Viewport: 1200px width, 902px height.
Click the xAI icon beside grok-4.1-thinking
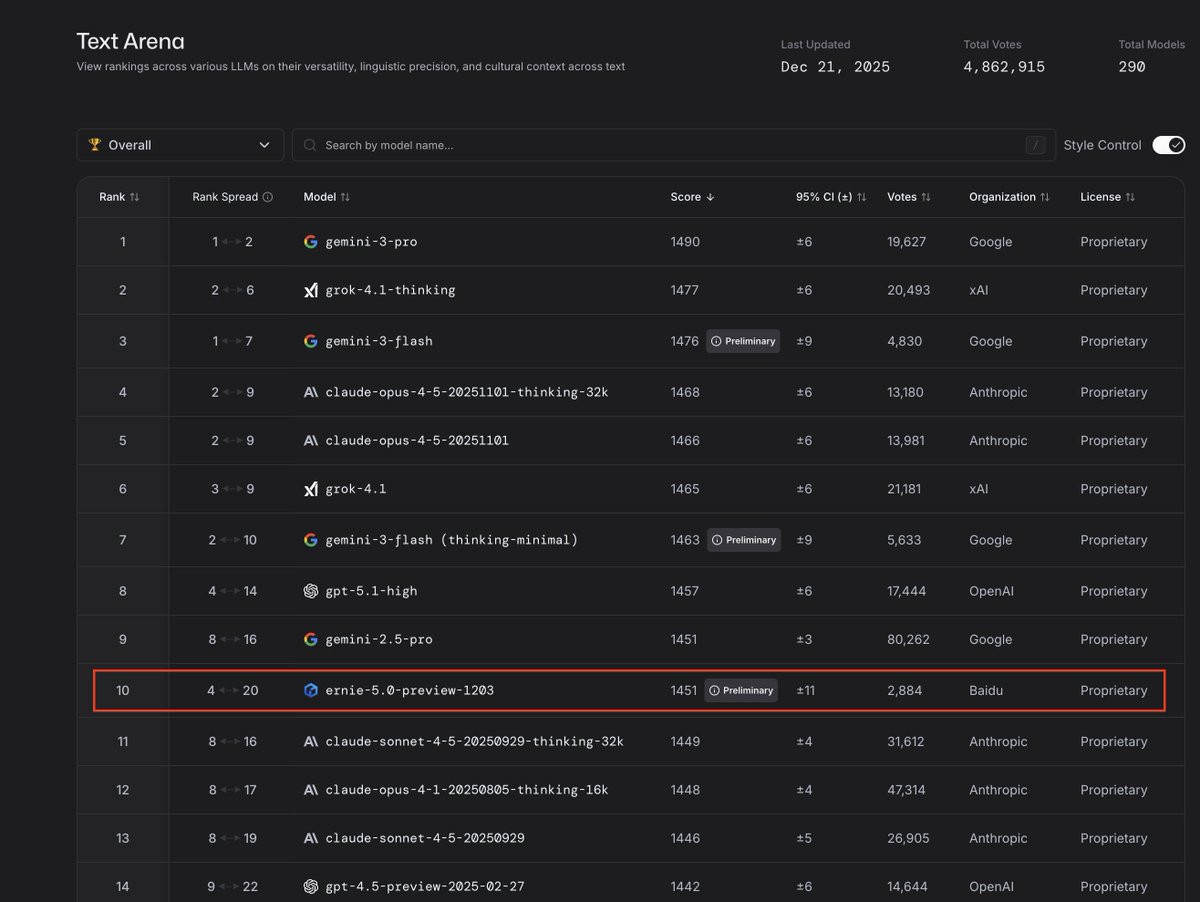(x=311, y=290)
